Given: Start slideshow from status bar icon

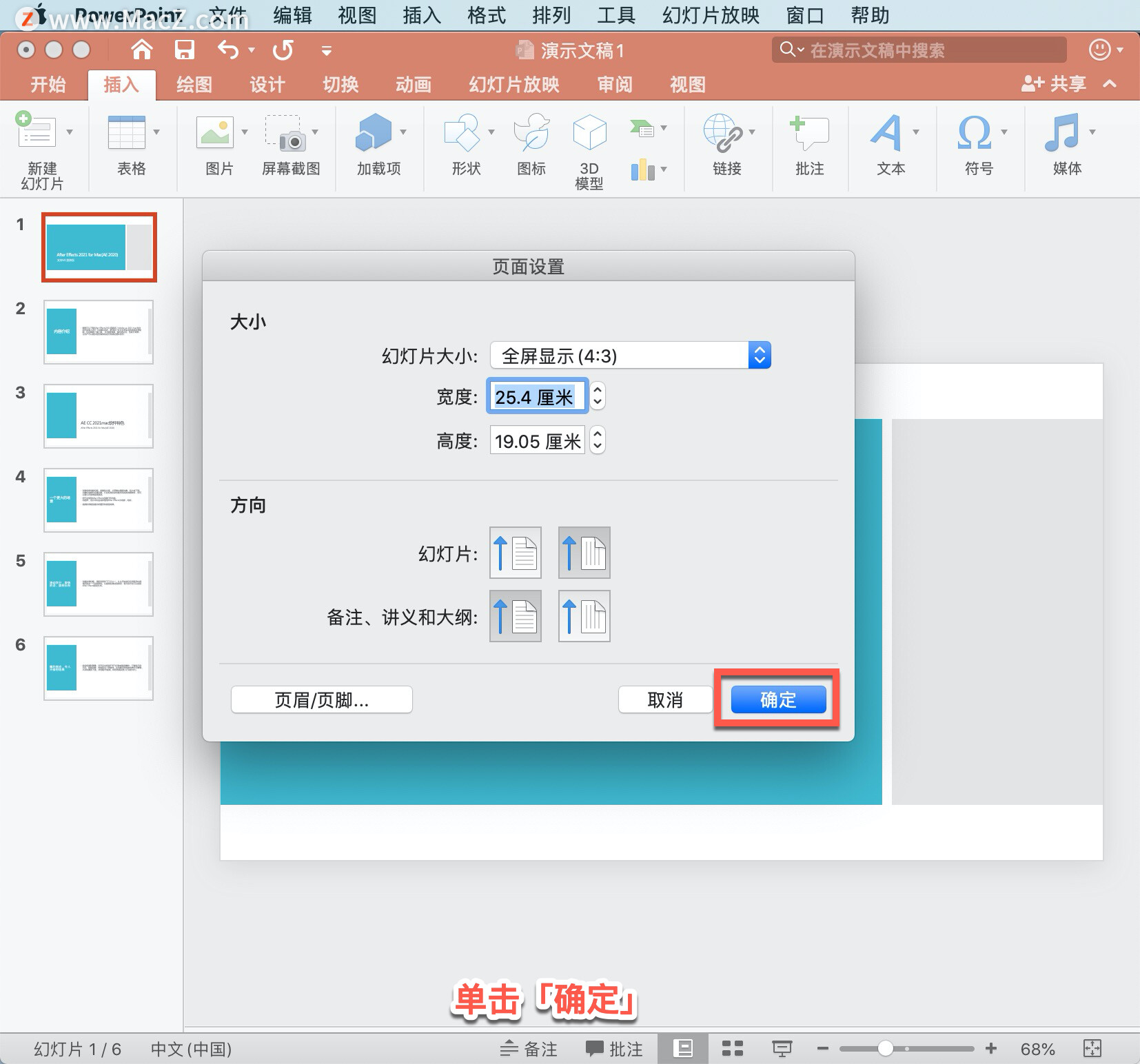Looking at the screenshot, I should 782,1048.
